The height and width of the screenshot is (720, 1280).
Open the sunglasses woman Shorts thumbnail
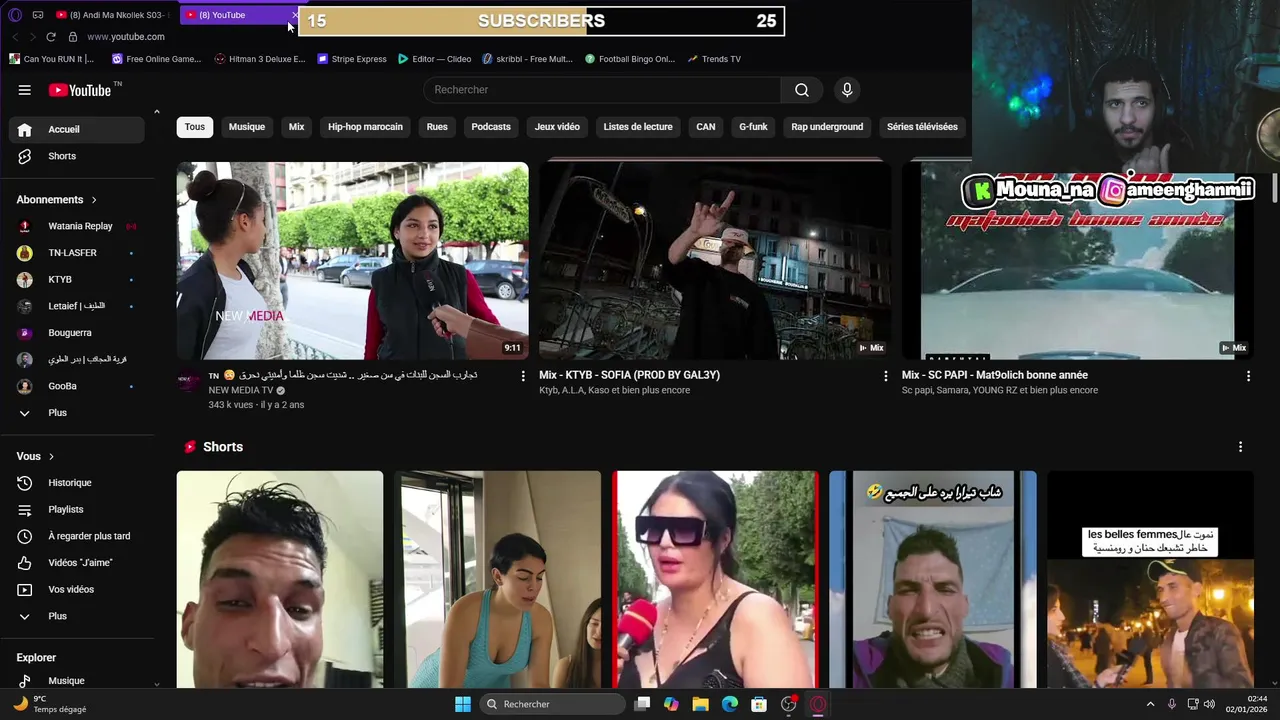point(716,580)
